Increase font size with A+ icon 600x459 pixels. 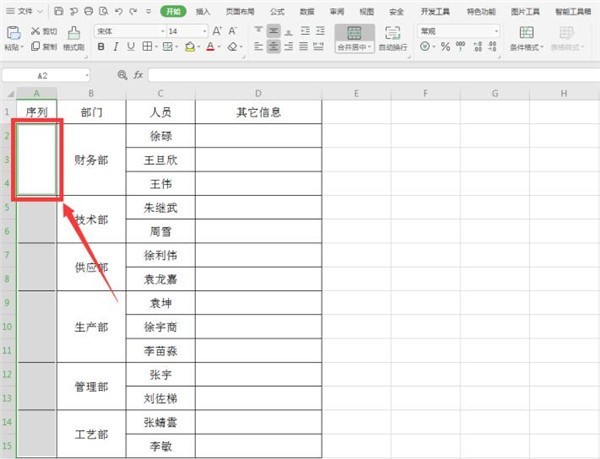(x=217, y=31)
